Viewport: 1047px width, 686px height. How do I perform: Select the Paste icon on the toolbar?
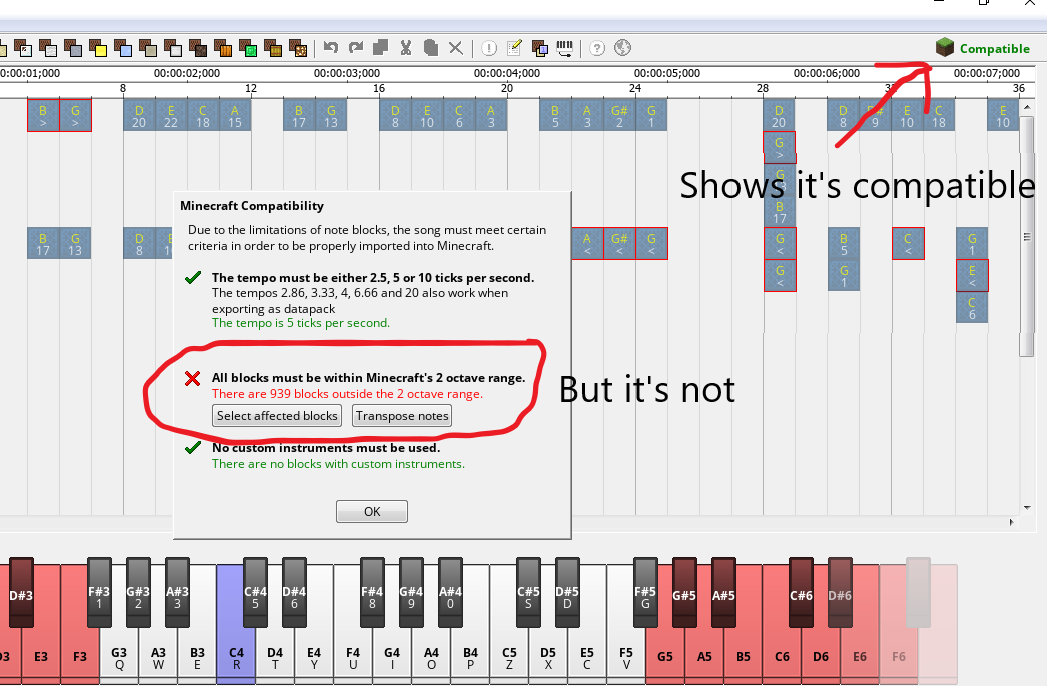point(431,47)
